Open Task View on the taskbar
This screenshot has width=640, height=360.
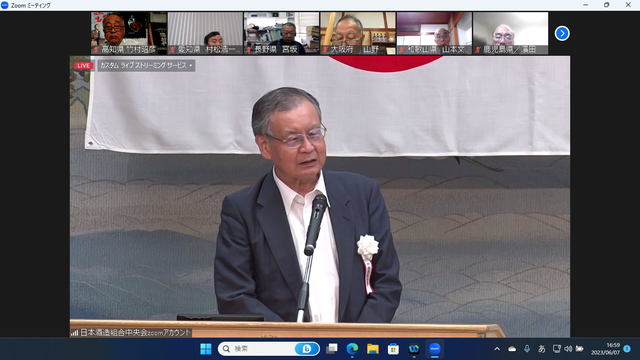point(332,349)
